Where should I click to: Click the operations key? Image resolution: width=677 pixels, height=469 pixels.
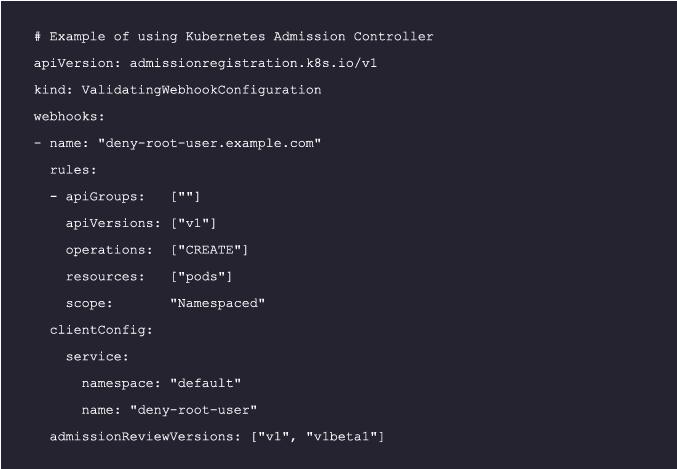pos(109,249)
